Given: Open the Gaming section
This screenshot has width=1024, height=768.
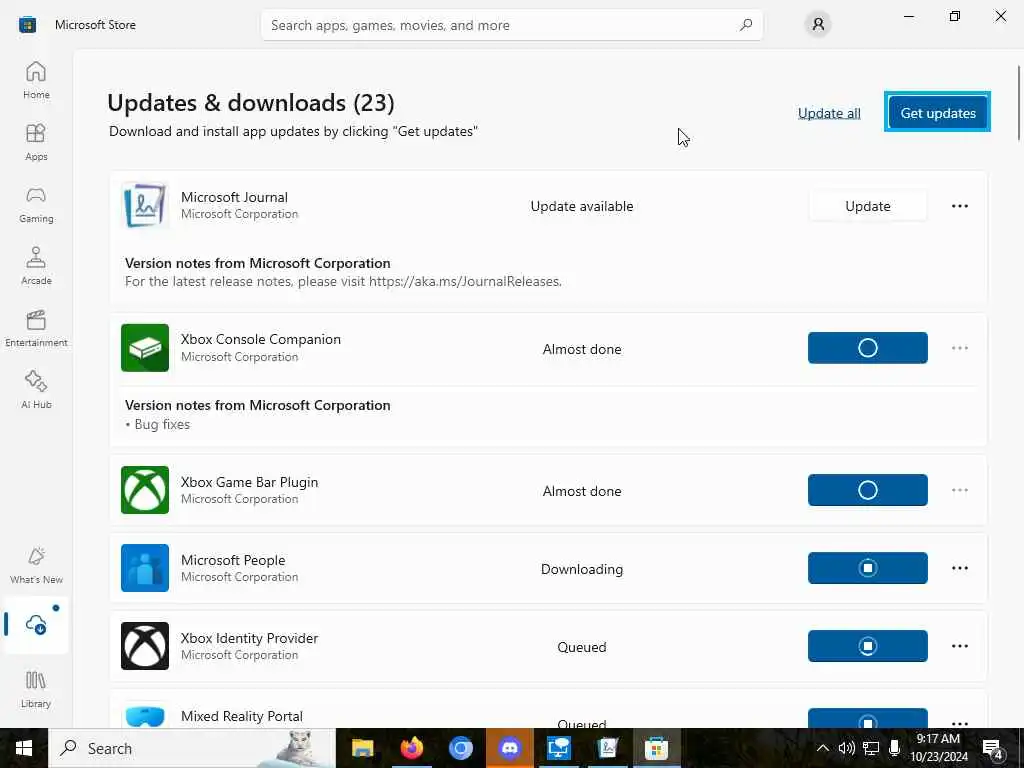Looking at the screenshot, I should 36,204.
